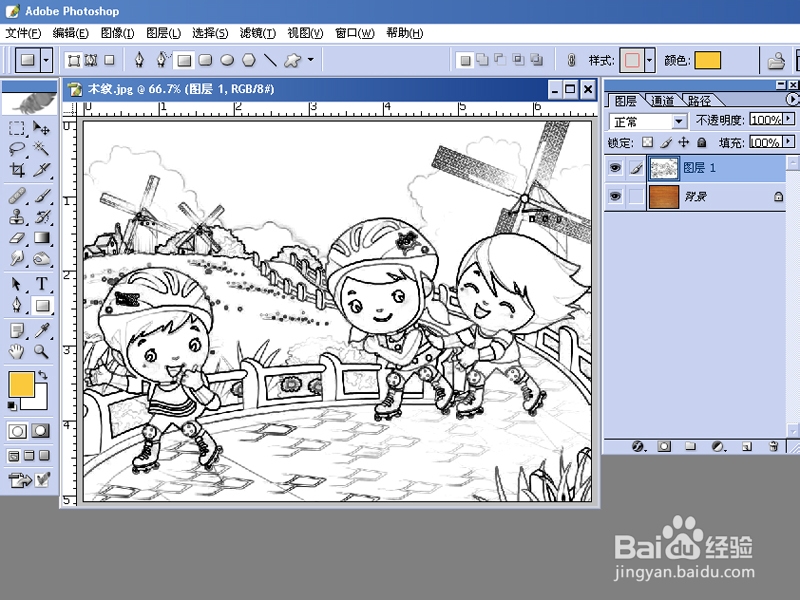
Task: Create a new layer button
Action: click(x=747, y=446)
